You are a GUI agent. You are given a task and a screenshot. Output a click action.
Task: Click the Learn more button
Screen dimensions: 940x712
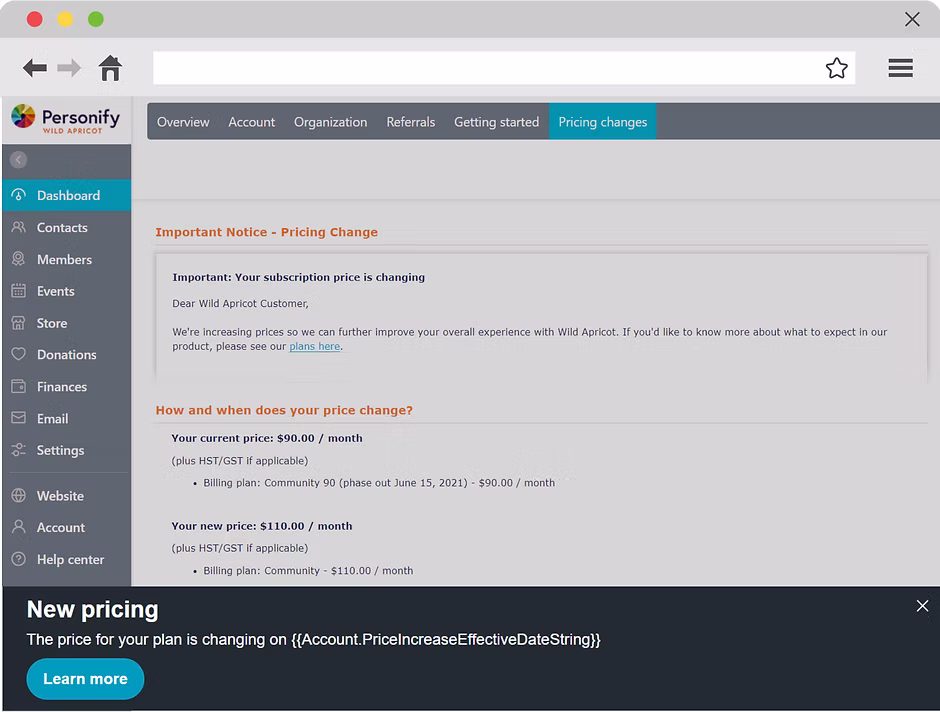click(85, 678)
